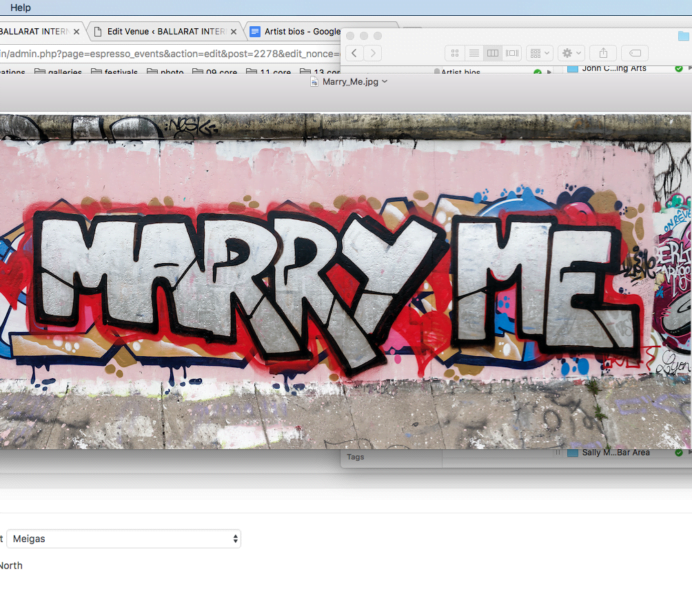Switch Finder to cover flow view
This screenshot has width=692, height=600.
(x=512, y=53)
